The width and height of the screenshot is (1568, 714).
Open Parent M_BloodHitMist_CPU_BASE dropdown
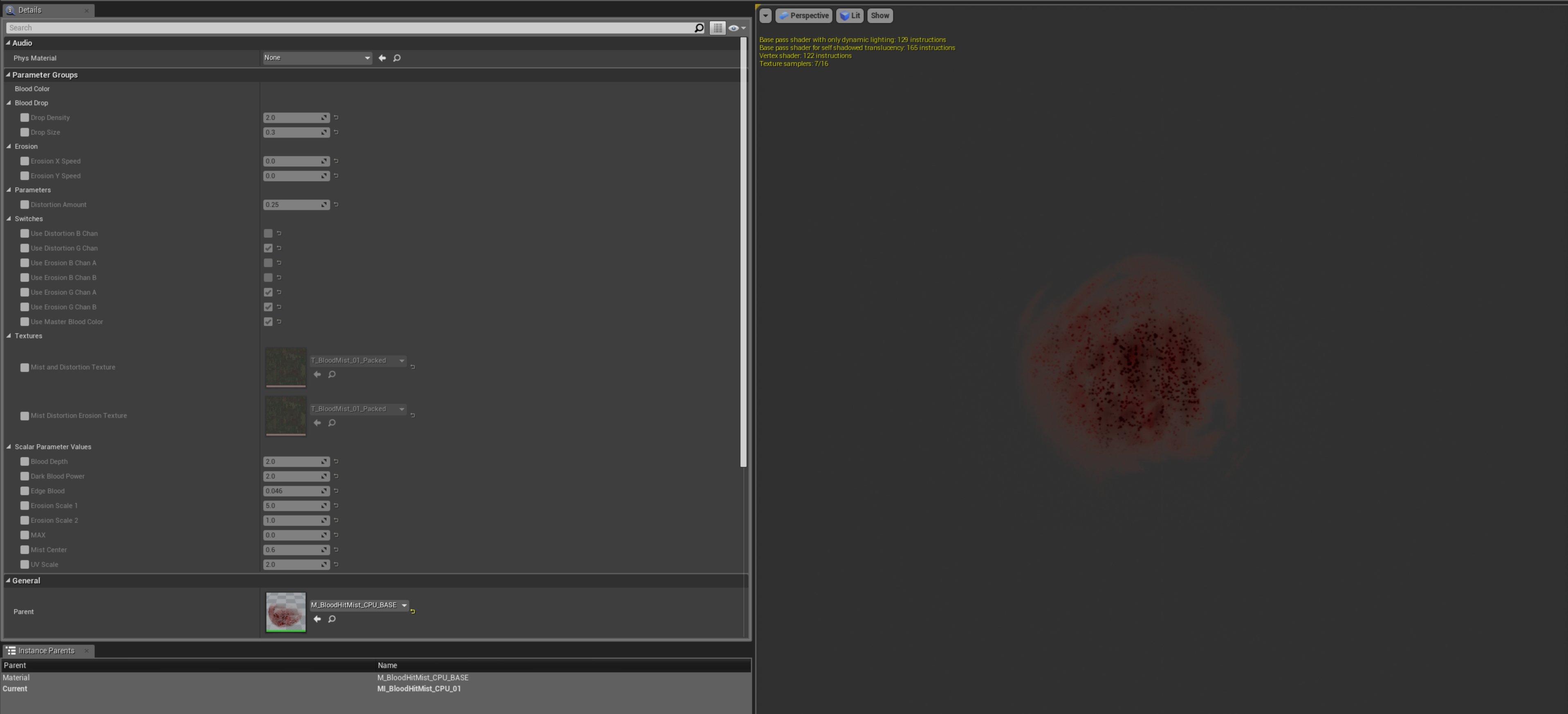(359, 605)
